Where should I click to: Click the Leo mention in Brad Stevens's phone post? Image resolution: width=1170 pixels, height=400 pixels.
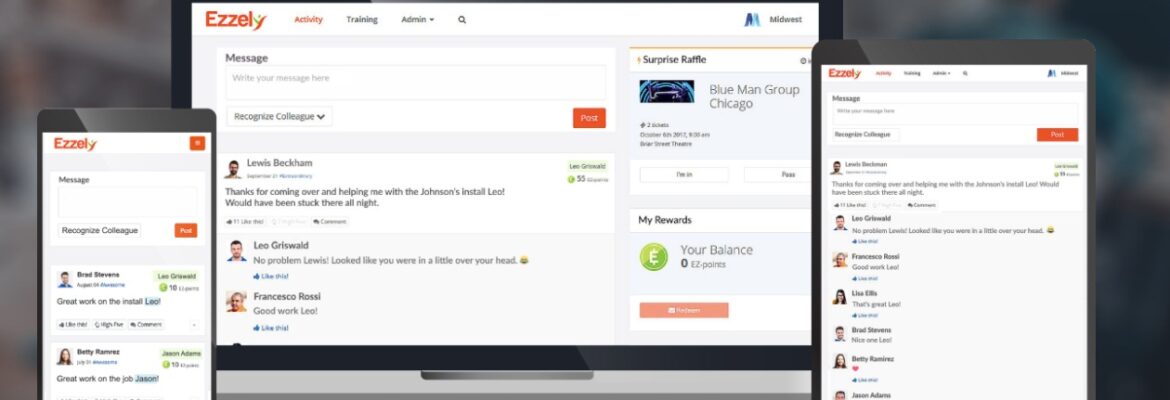point(151,301)
